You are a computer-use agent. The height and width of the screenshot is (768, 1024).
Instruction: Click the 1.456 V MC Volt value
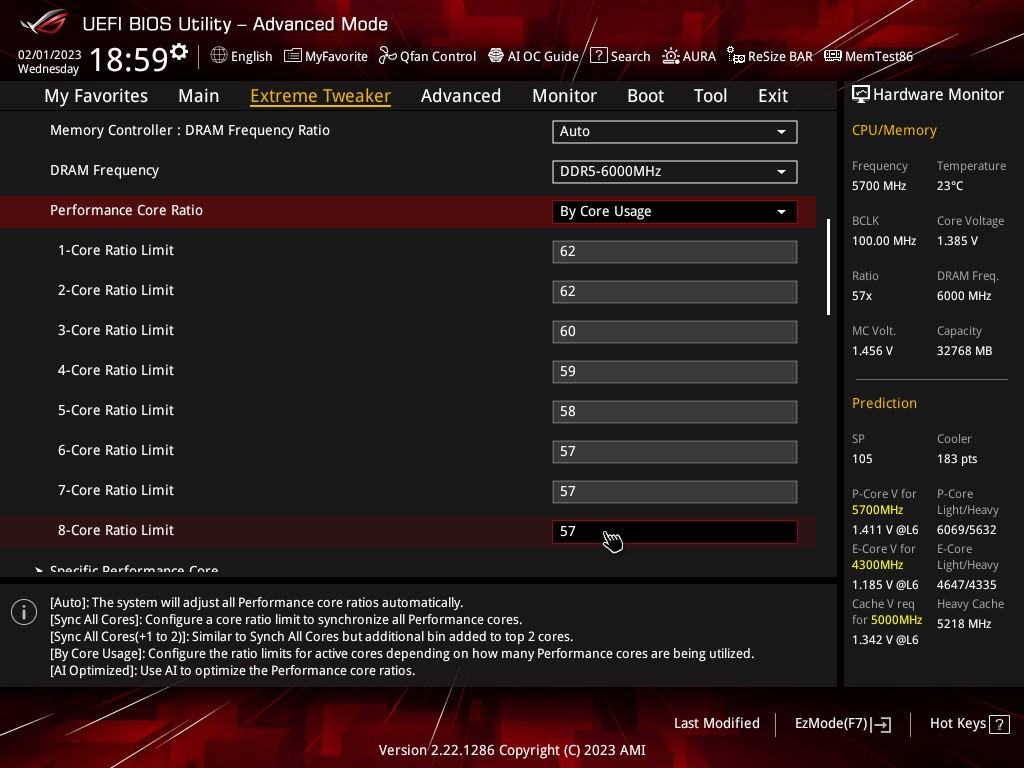872,351
